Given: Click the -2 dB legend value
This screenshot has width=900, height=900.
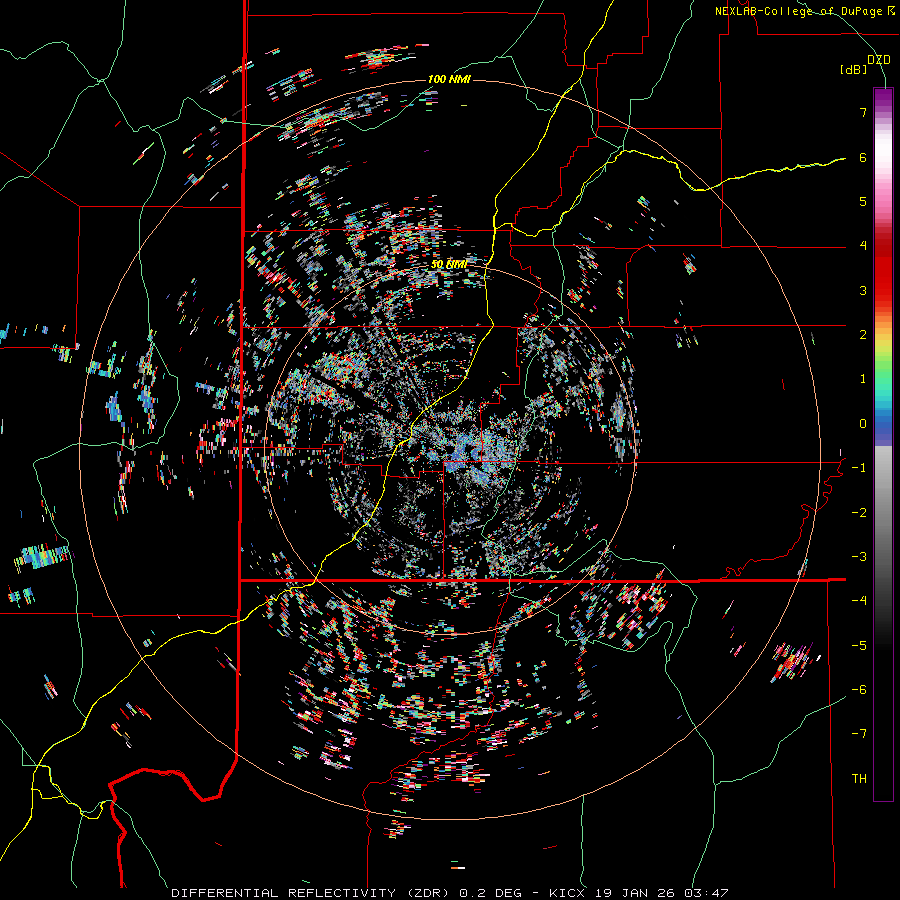Looking at the screenshot, I should pos(859,512).
